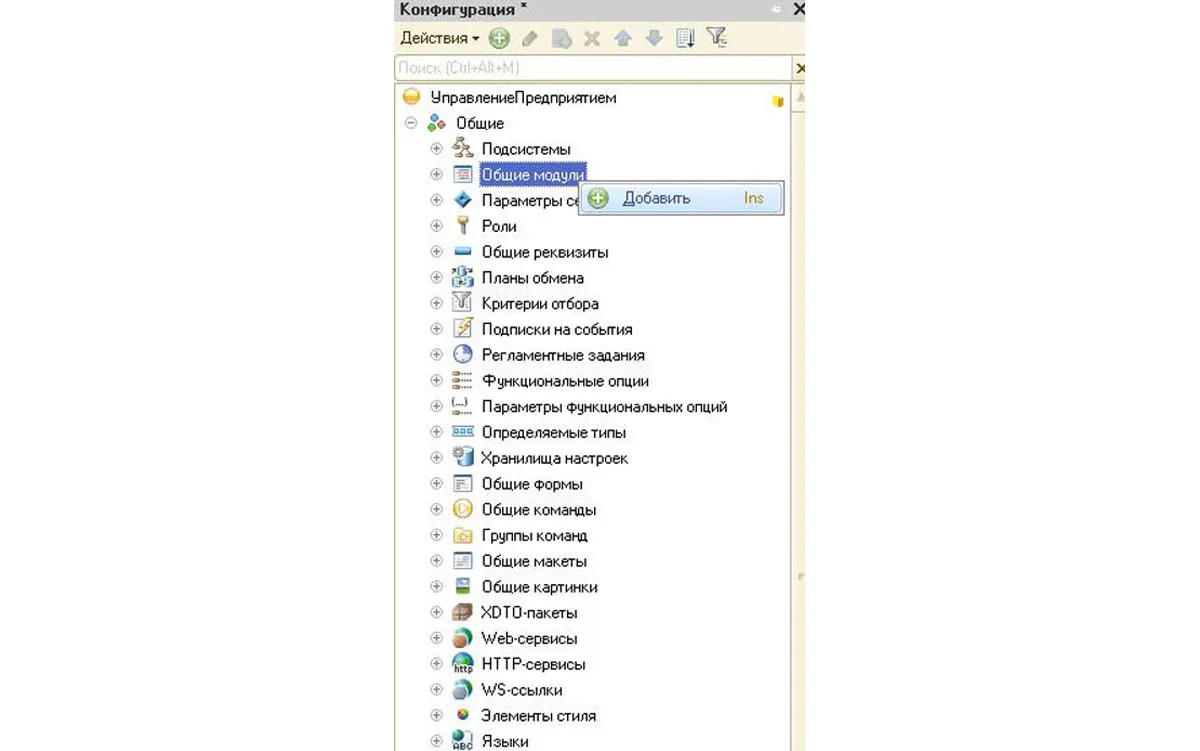
Task: Click the Параметры сеанса icon
Action: click(x=462, y=200)
